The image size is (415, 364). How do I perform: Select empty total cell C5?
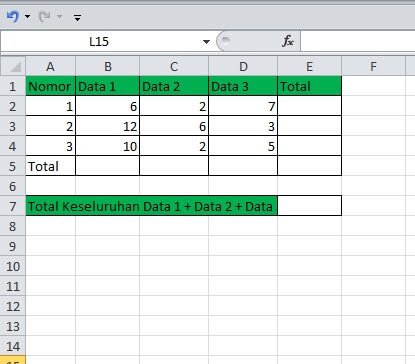(174, 166)
